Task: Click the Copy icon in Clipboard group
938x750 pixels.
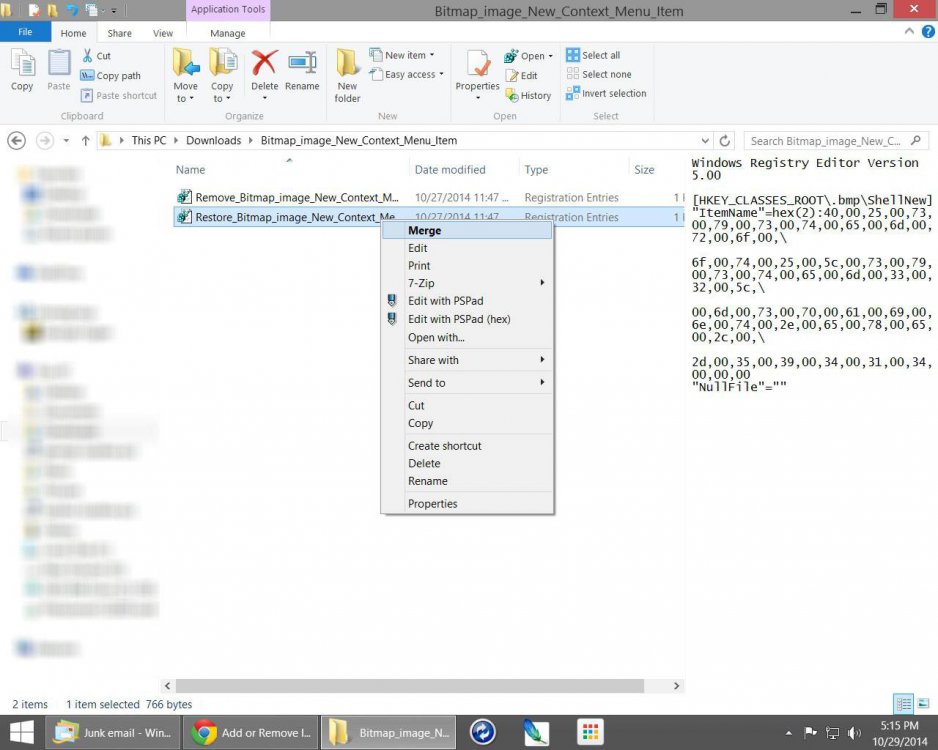Action: click(x=22, y=63)
